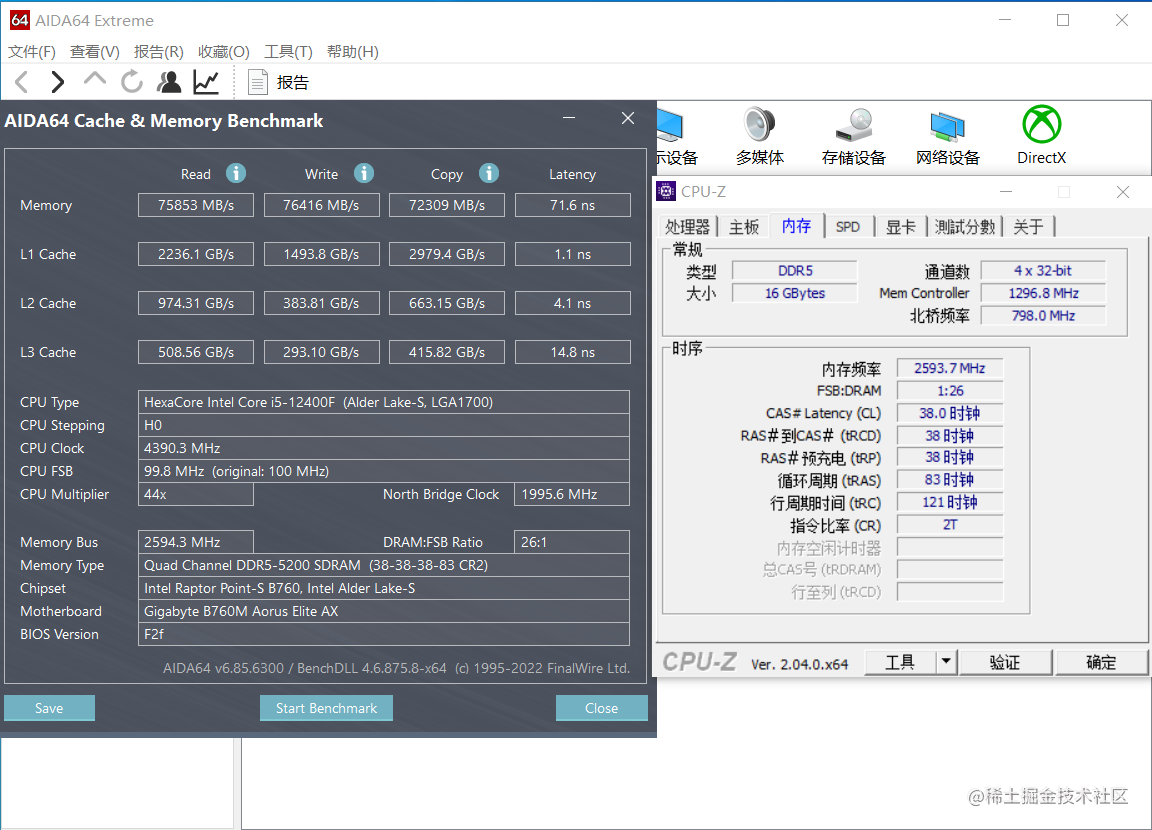Click the North Bridge Clock 1995.6 MHz value

572,494
